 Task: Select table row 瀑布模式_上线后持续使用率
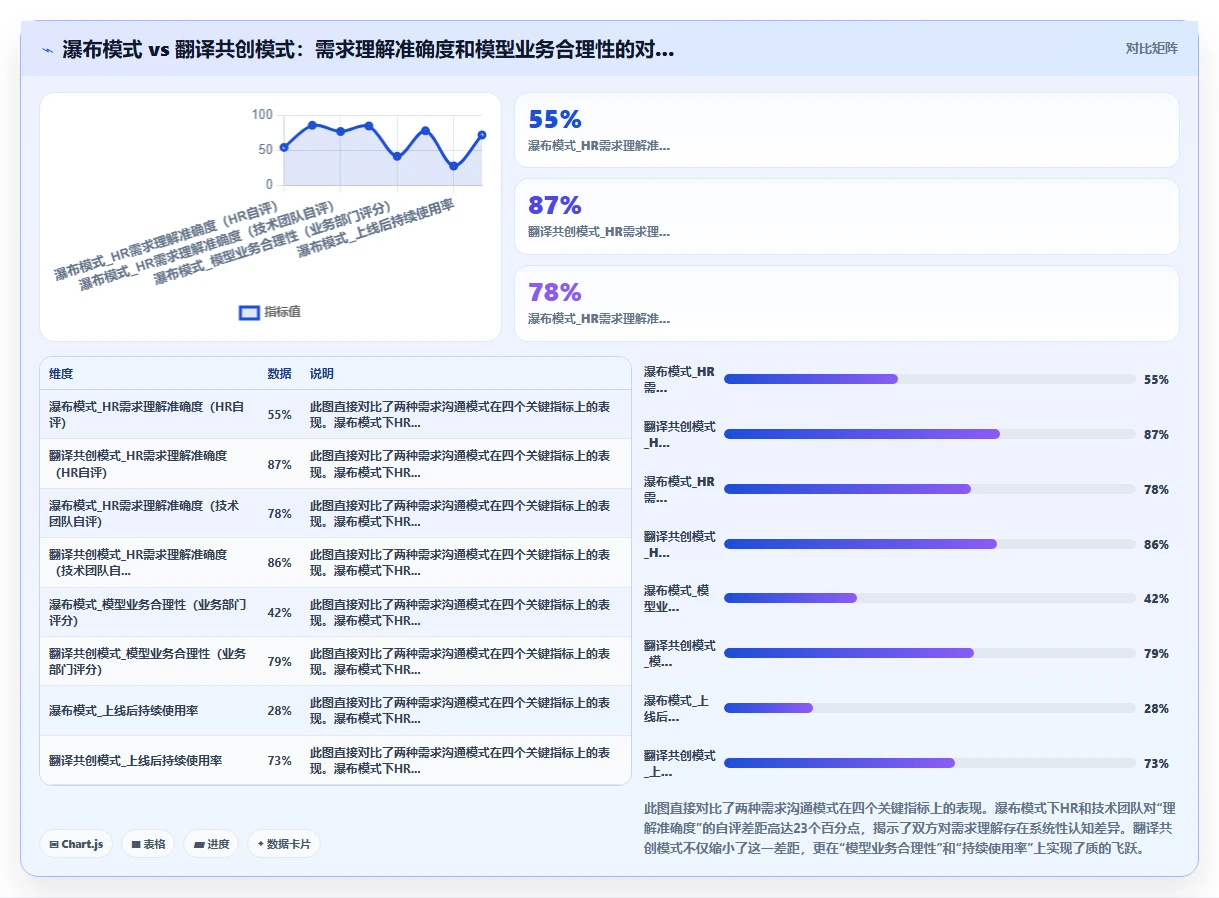336,711
